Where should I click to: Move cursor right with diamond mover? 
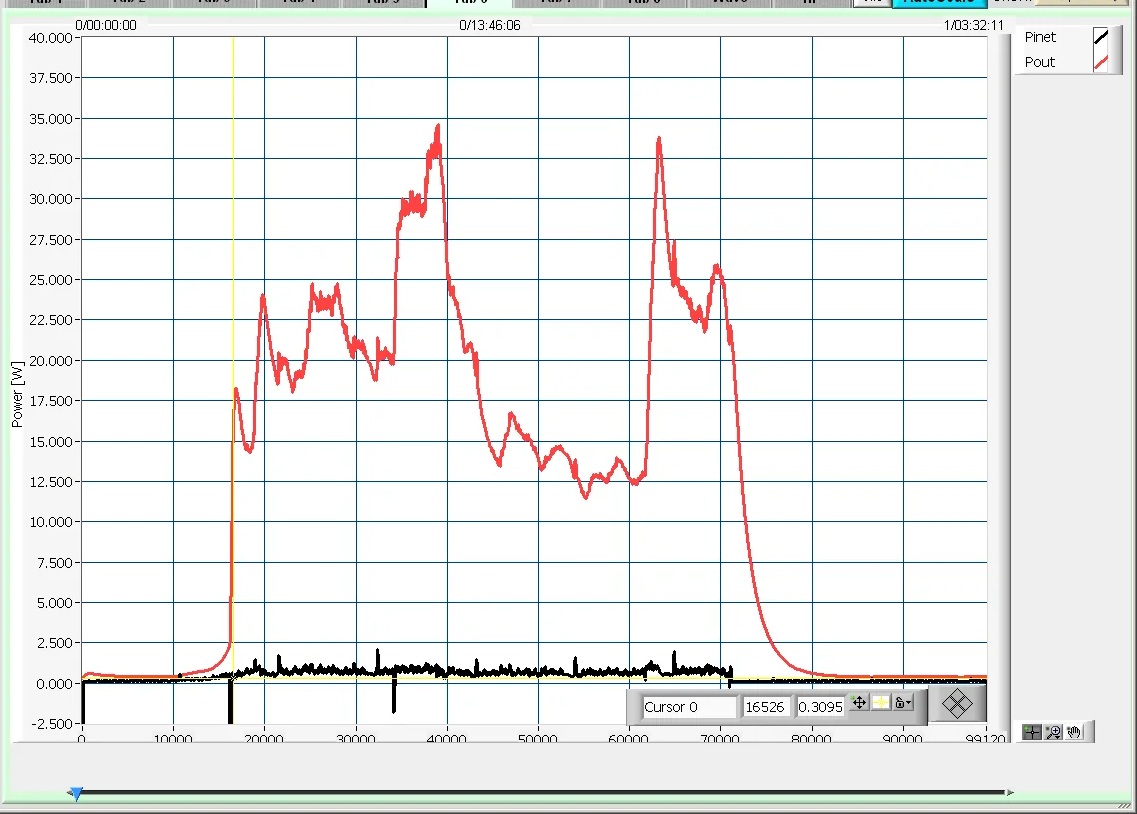967,704
